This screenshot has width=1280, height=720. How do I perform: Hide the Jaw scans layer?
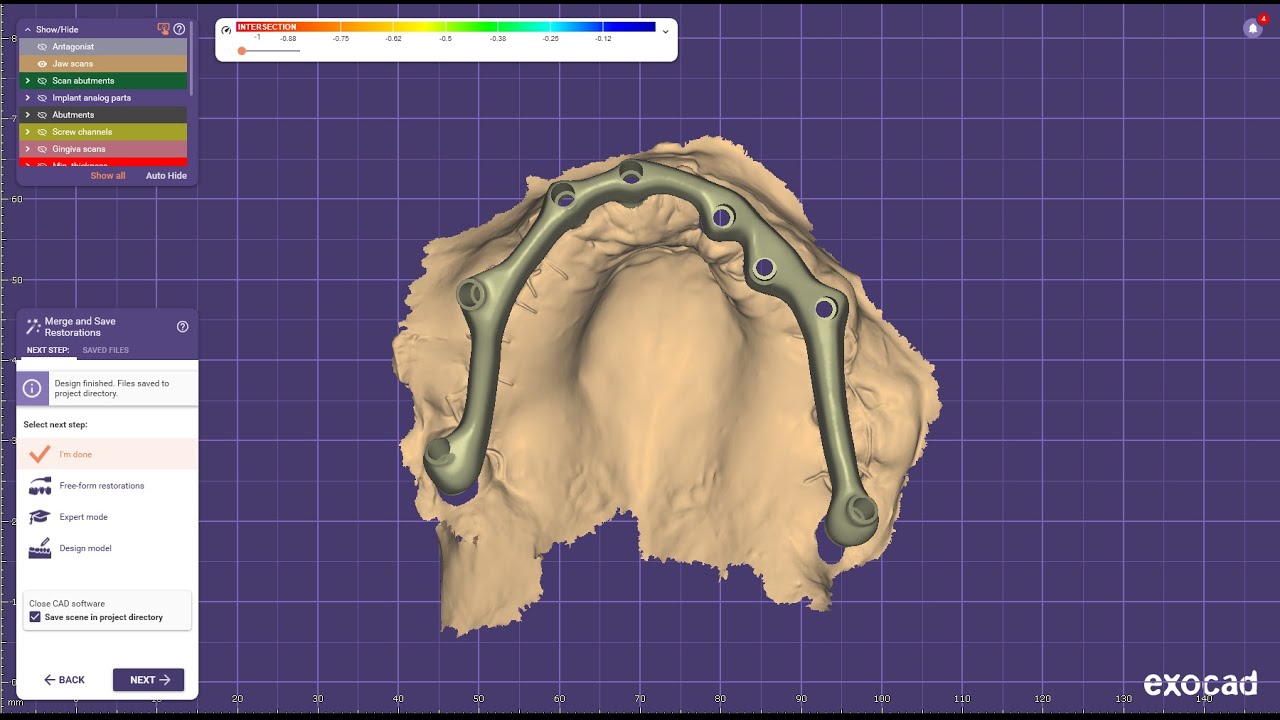point(42,64)
